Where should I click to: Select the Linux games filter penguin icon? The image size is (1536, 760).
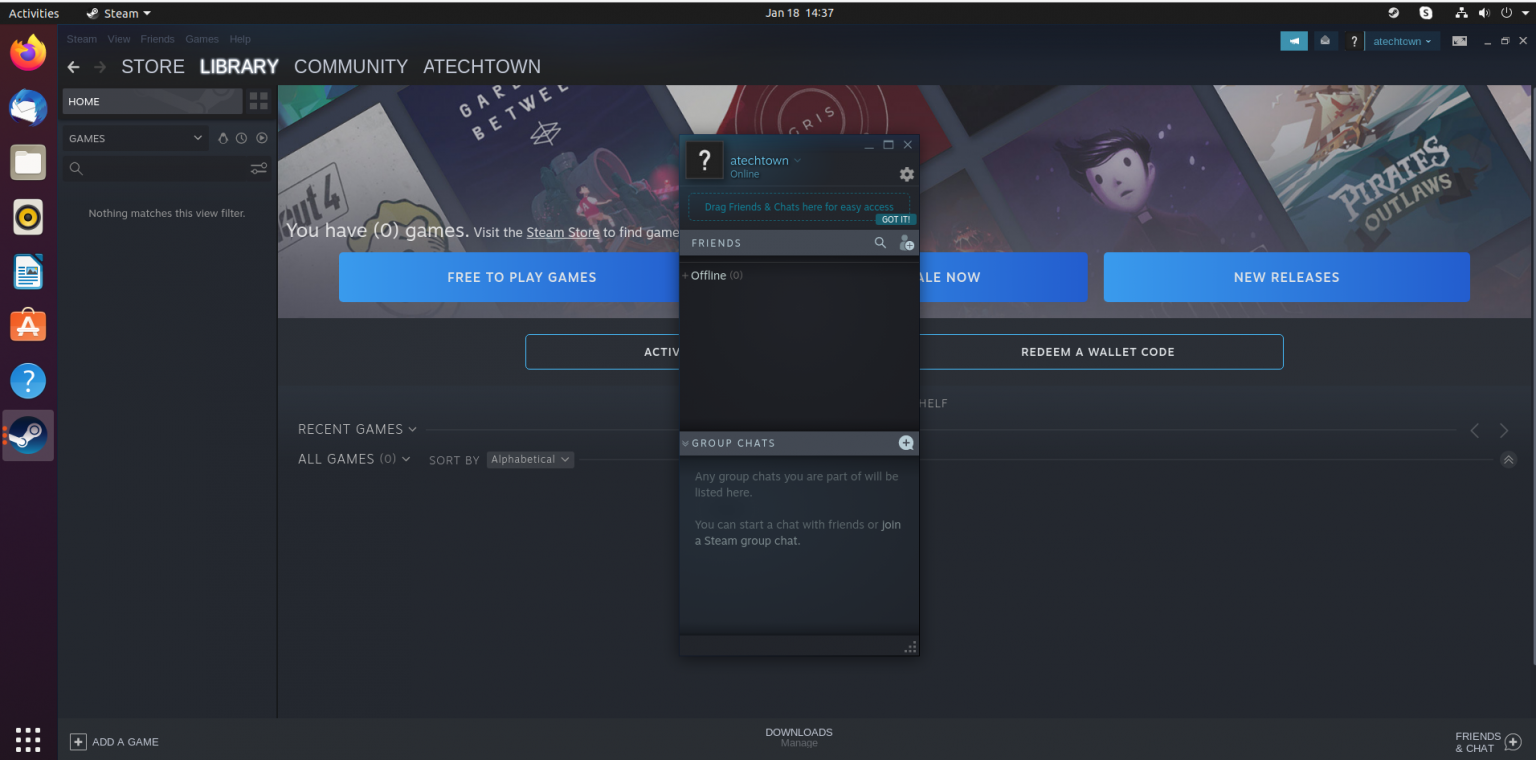click(223, 138)
